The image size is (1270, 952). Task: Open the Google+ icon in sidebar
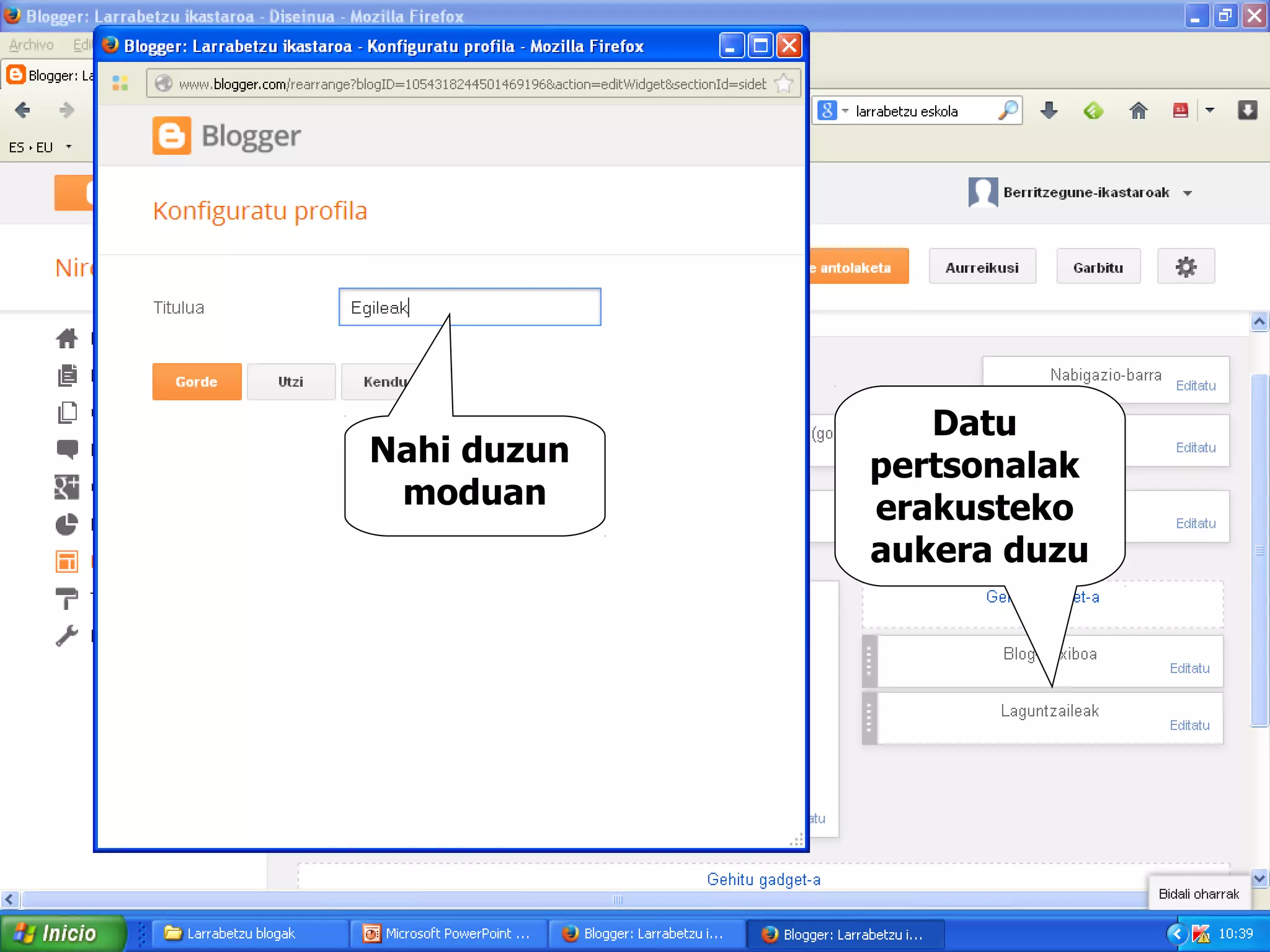click(67, 487)
